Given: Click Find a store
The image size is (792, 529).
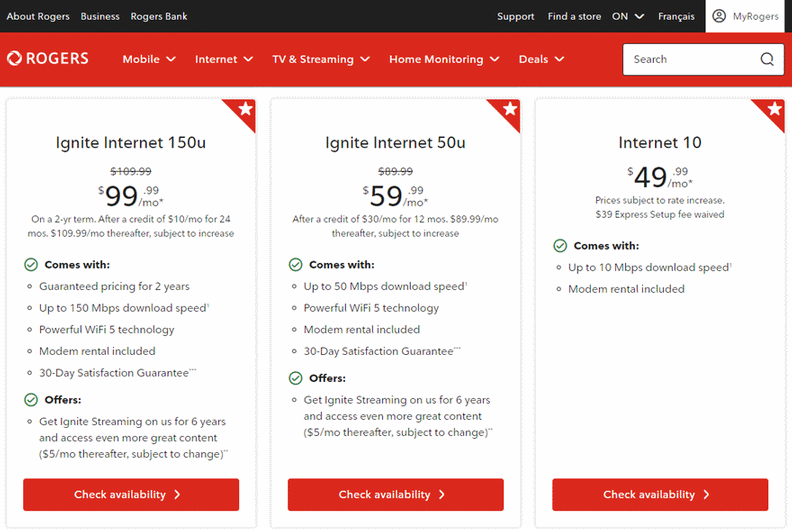Looking at the screenshot, I should pos(574,16).
